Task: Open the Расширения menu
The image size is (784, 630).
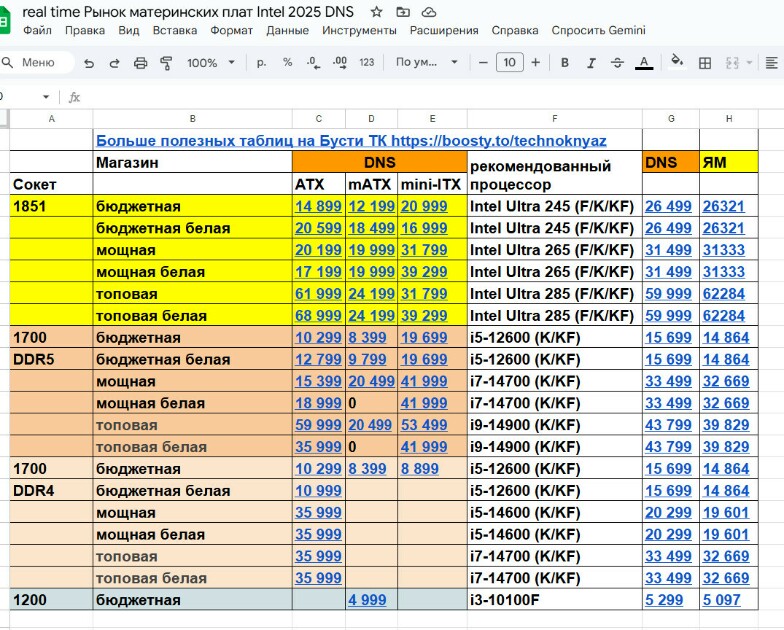Action: tap(444, 30)
